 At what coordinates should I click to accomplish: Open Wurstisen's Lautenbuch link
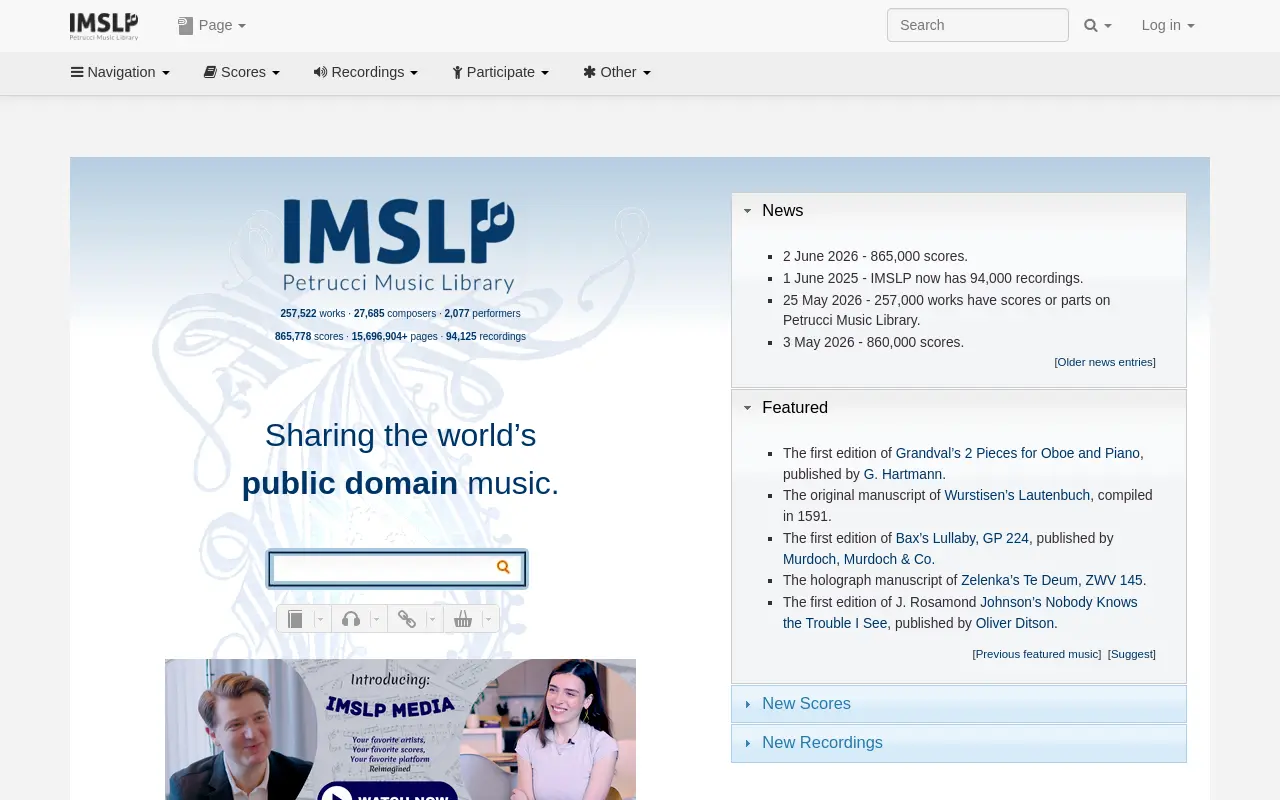point(1017,495)
